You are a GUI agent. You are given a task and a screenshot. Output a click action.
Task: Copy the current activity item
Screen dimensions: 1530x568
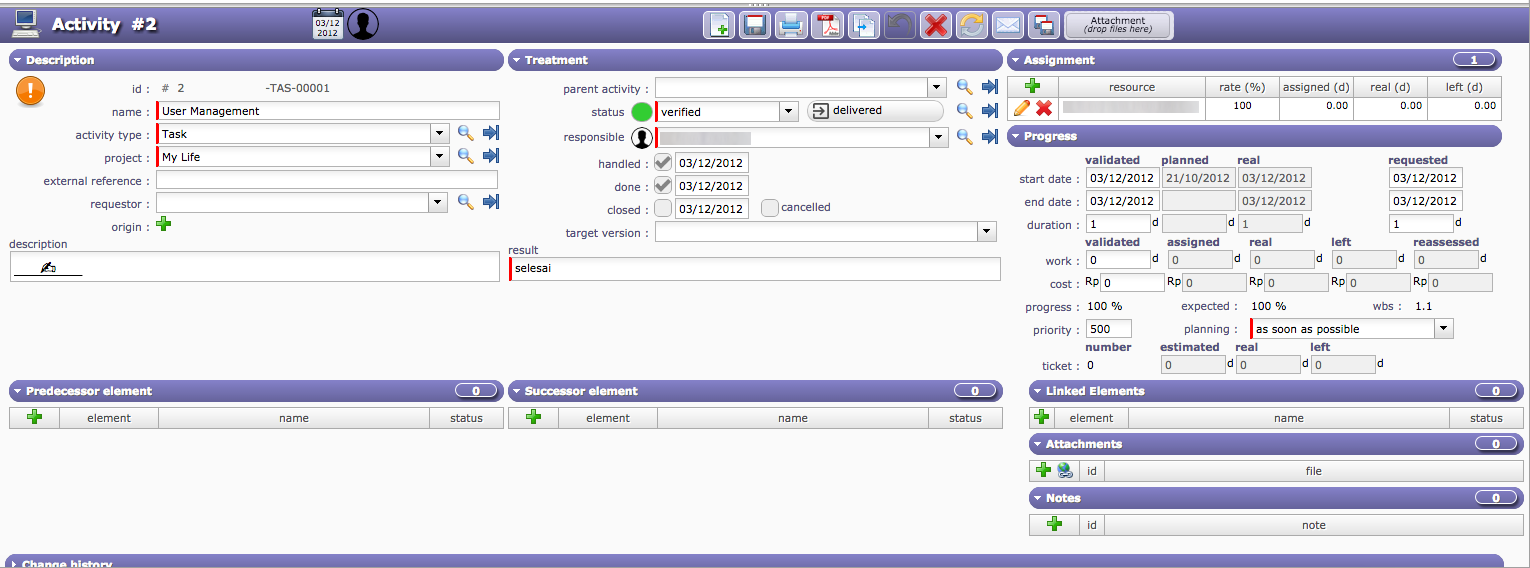pyautogui.click(x=863, y=25)
